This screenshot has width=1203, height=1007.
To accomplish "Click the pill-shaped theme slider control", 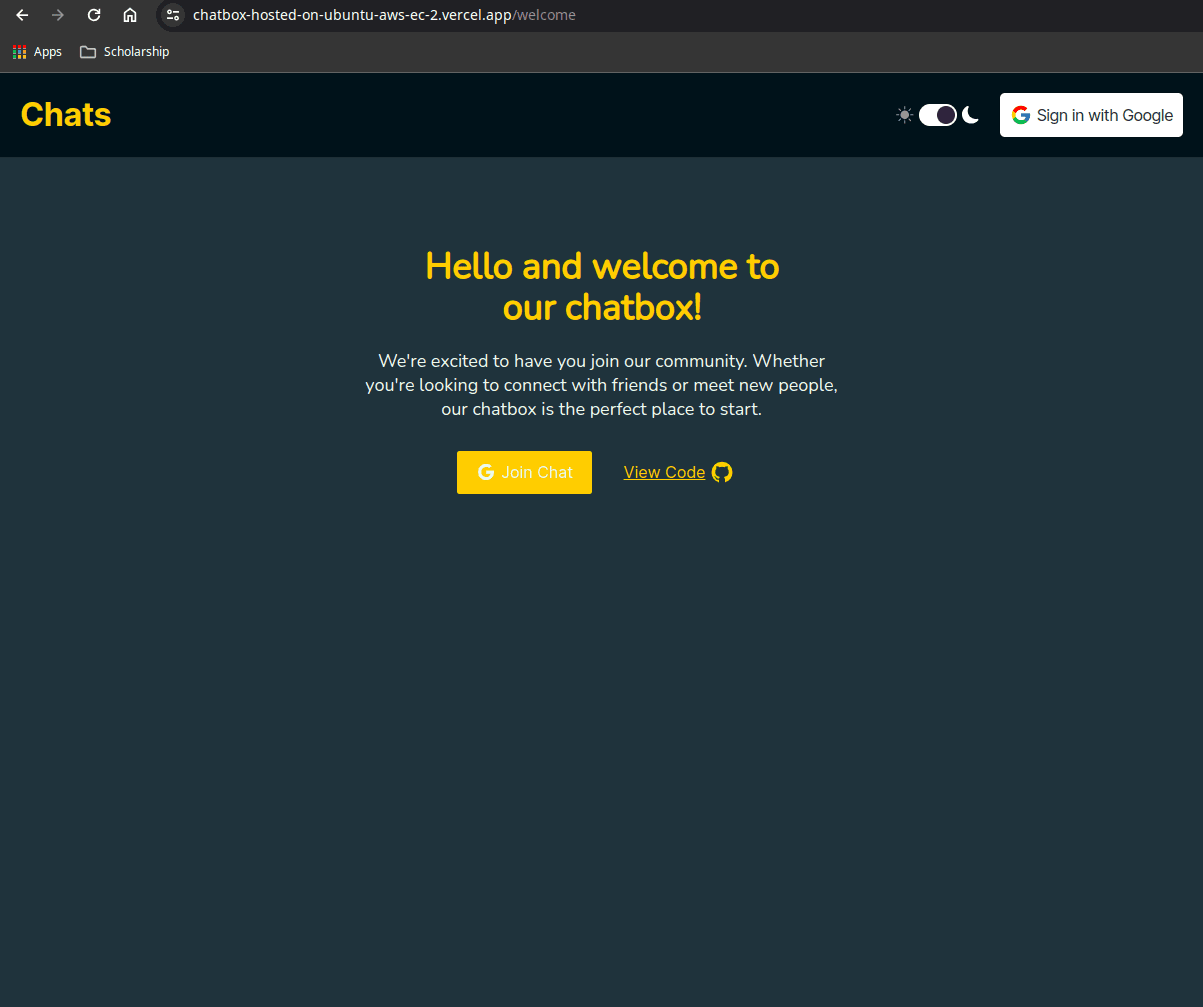I will 938,114.
